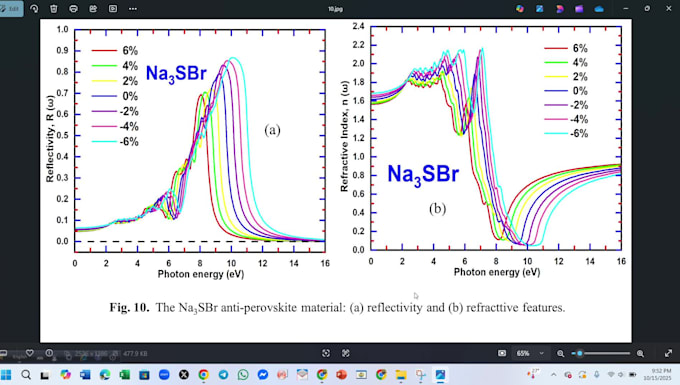Open the clock and date flyout
This screenshot has width=680, height=385.
(x=657, y=375)
